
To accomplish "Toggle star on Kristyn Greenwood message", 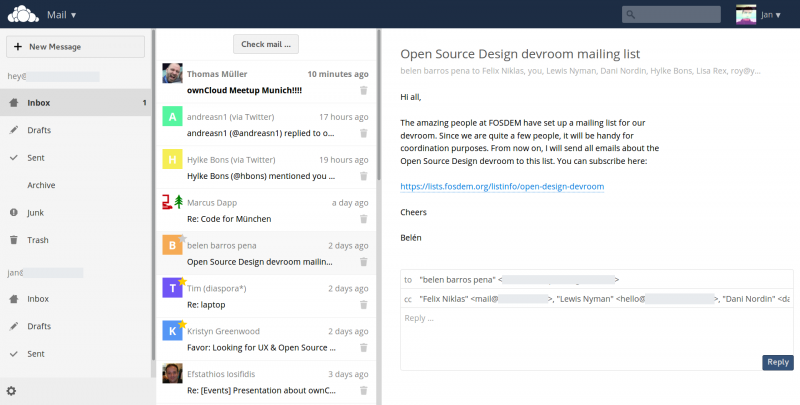I will (182, 324).
